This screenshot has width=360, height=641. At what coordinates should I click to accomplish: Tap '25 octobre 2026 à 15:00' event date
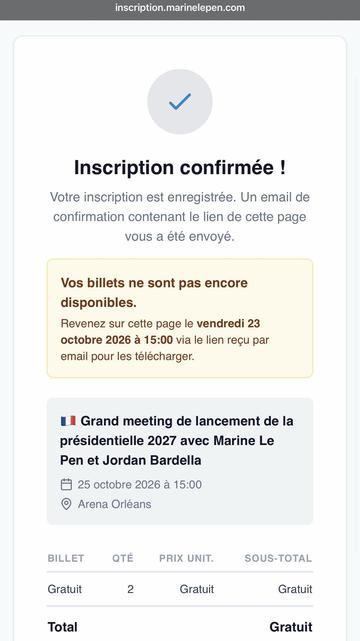pyautogui.click(x=140, y=484)
